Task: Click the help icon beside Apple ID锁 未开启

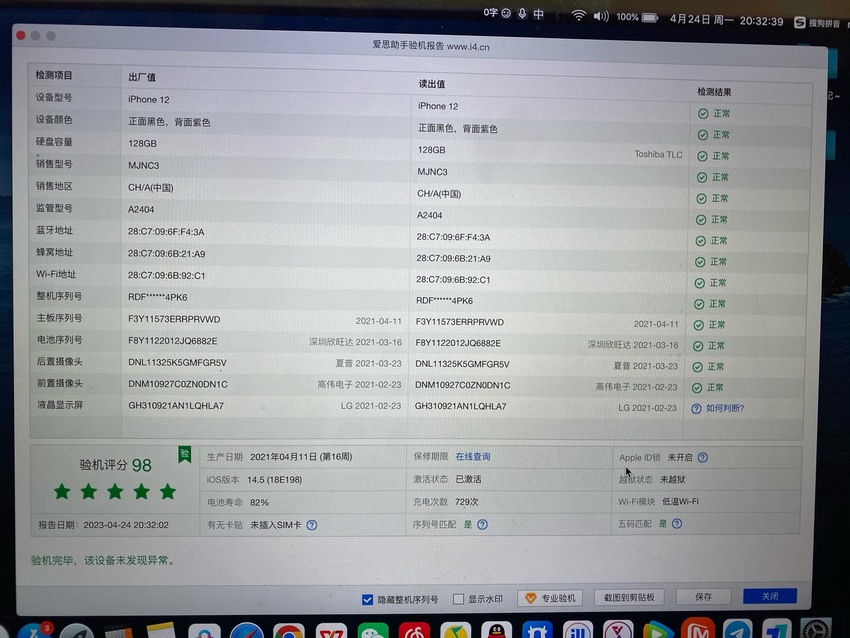Action: [x=703, y=457]
